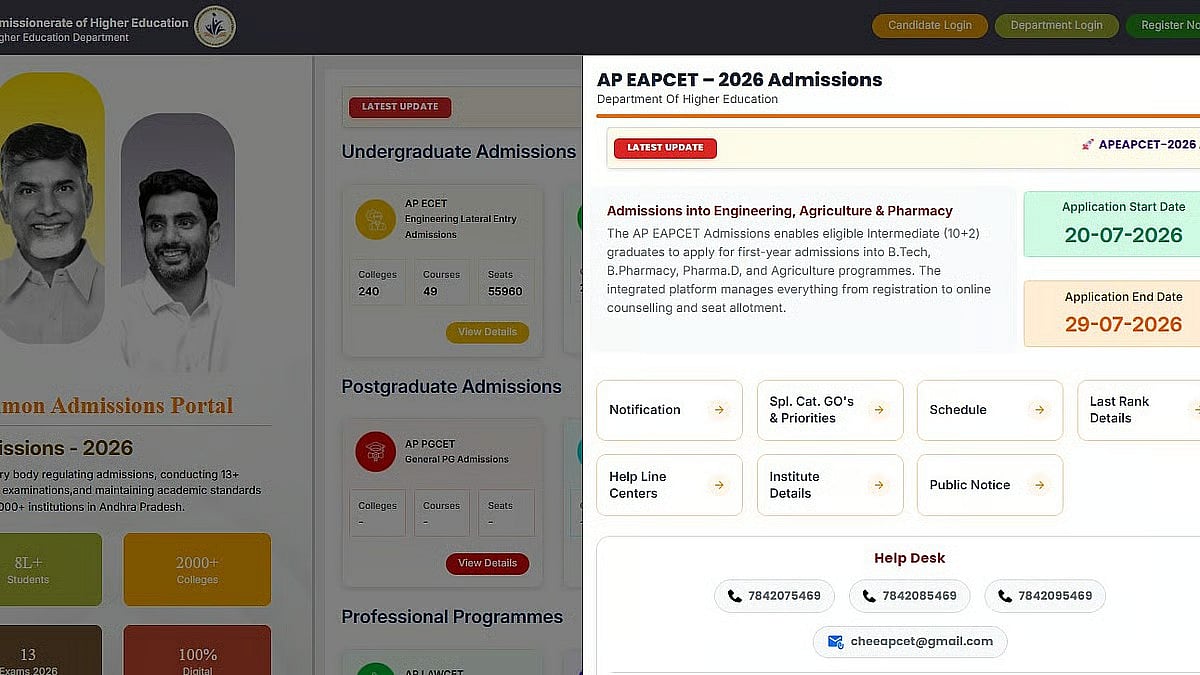
Task: Click 'Engineering Lateral Entry Admissions' subtitle
Action: pyautogui.click(x=461, y=227)
